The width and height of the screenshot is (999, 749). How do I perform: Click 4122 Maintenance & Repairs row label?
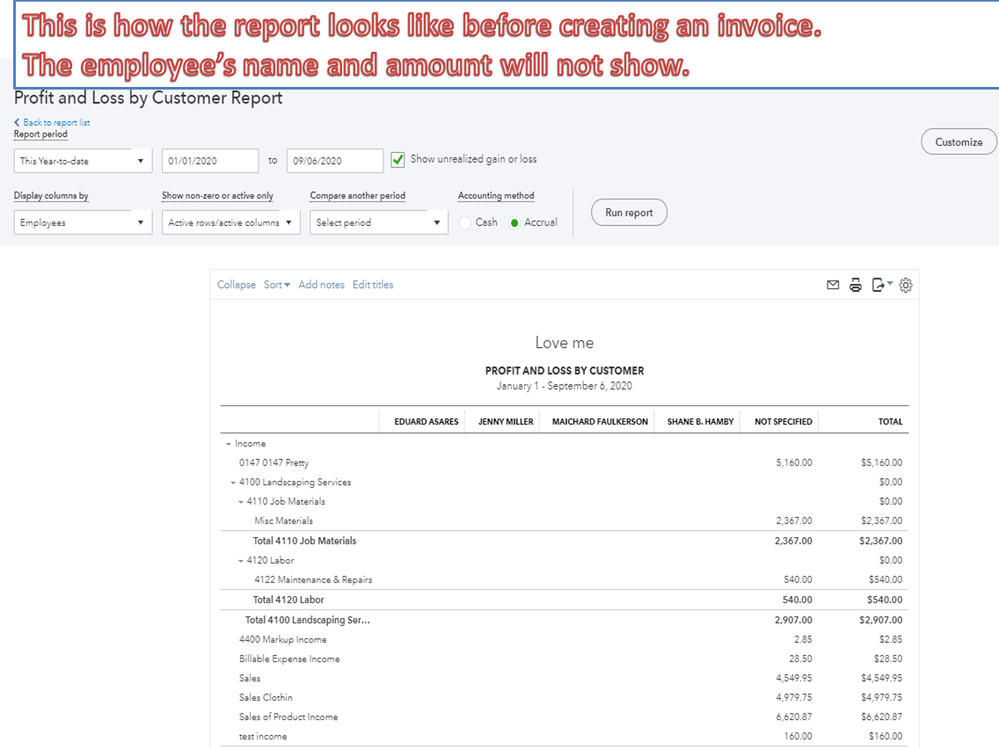click(x=313, y=580)
